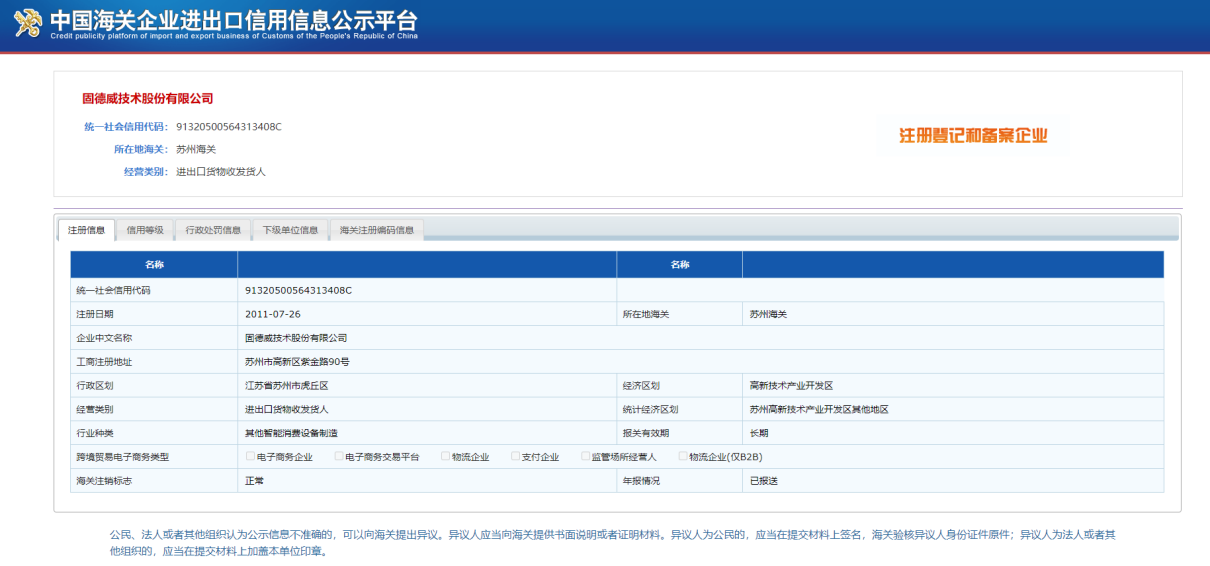This screenshot has height=566, width=1210.
Task: Click the 企业中文名称 row label
Action: pyautogui.click(x=104, y=338)
